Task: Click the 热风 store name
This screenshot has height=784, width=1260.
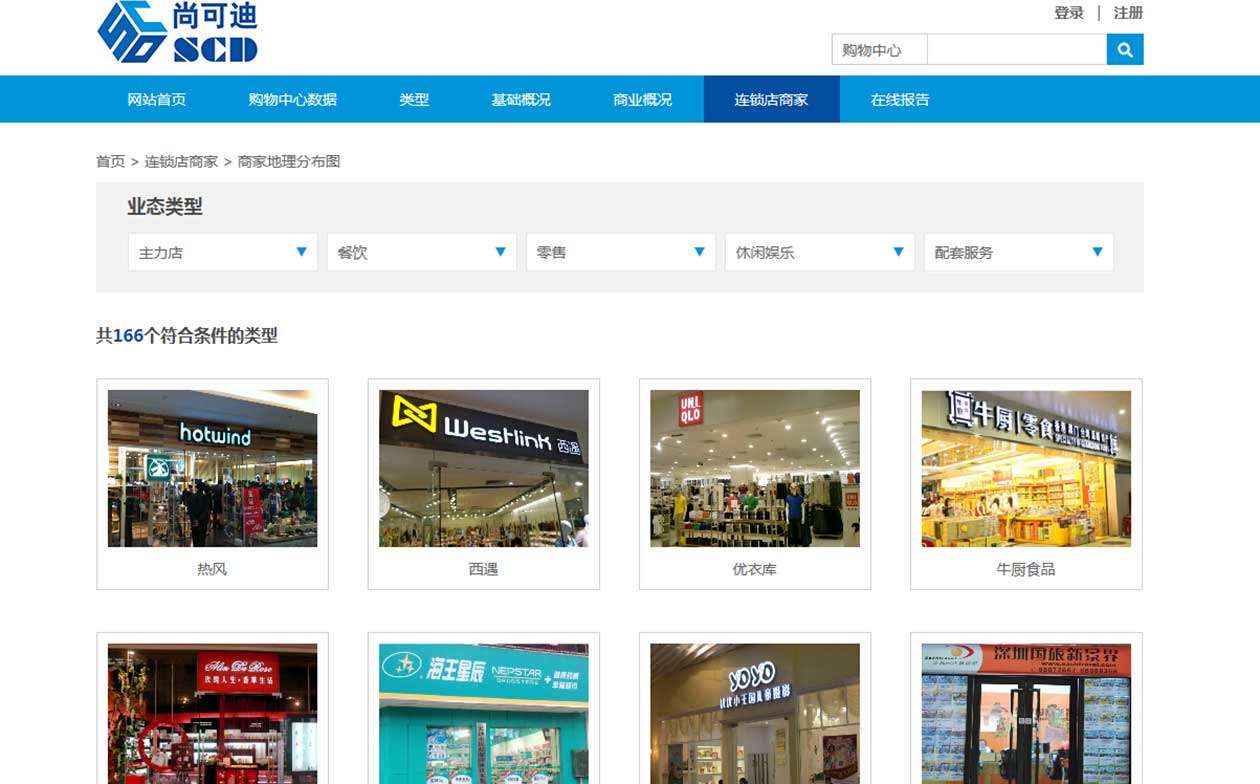Action: pyautogui.click(x=212, y=569)
